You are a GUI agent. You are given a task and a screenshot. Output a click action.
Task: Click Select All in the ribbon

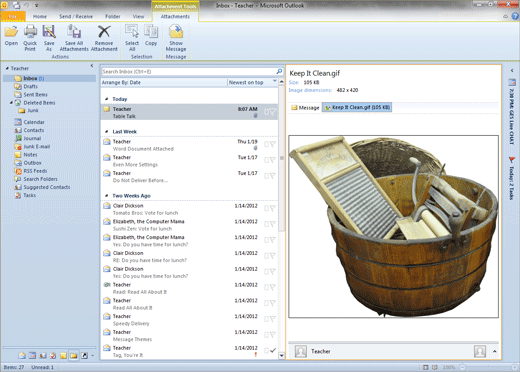tap(132, 38)
